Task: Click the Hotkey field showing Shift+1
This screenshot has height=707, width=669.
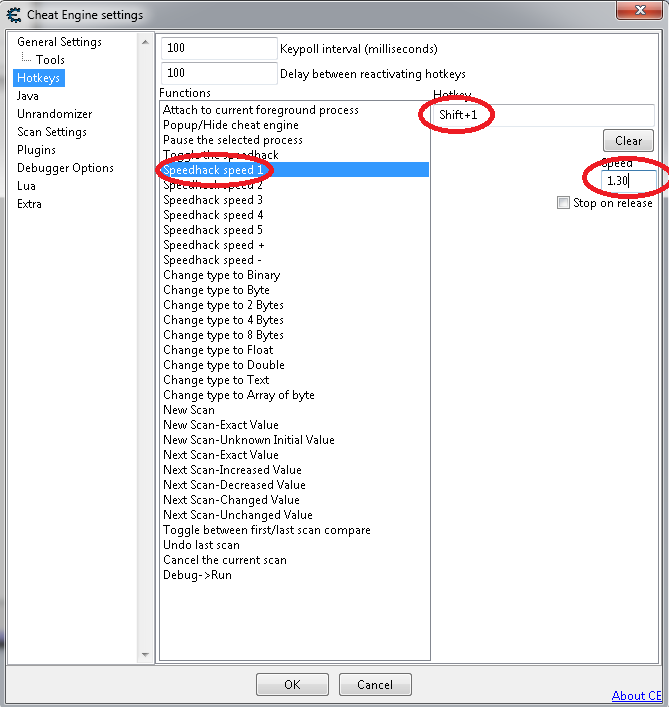Action: pos(543,115)
